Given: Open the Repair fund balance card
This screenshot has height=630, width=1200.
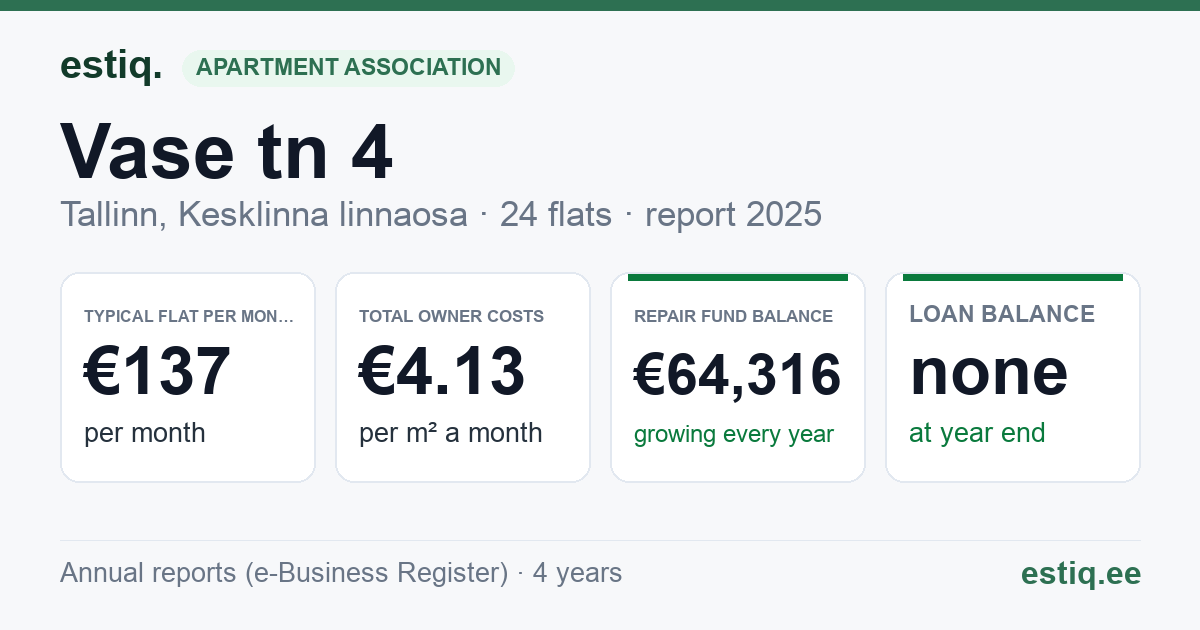Looking at the screenshot, I should (738, 378).
